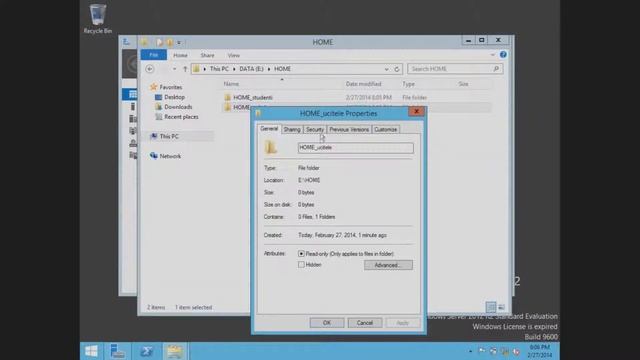Click the File Explorer taskbar icon
Image resolution: width=640 pixels, height=360 pixels.
point(175,351)
